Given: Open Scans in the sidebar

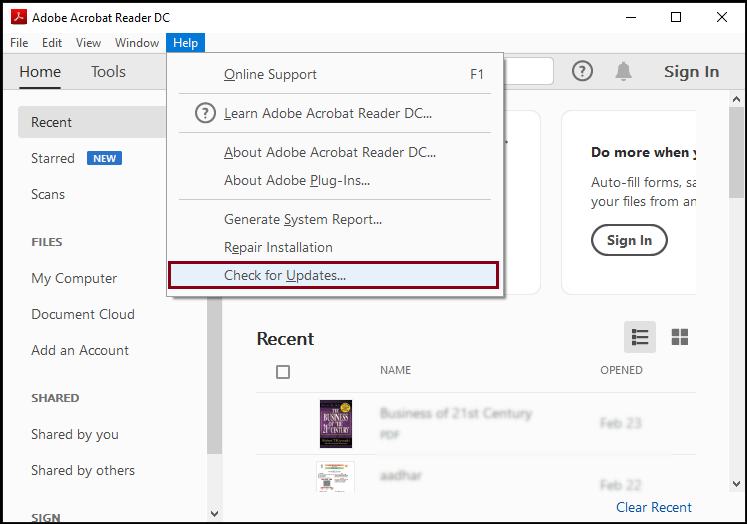Looking at the screenshot, I should [48, 194].
